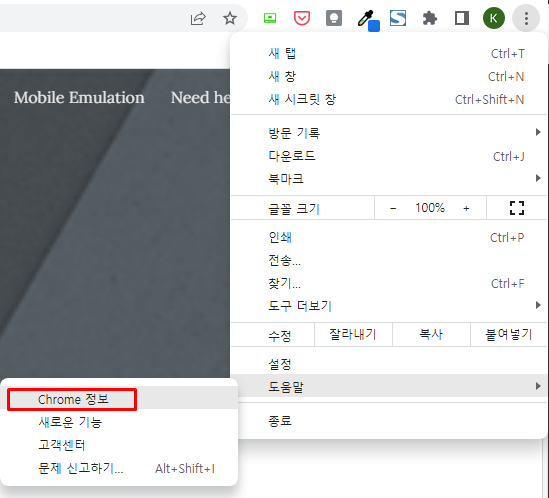Viewport: 549px width, 498px height.
Task: Expand the 방문 기록 submenu
Action: (x=389, y=133)
